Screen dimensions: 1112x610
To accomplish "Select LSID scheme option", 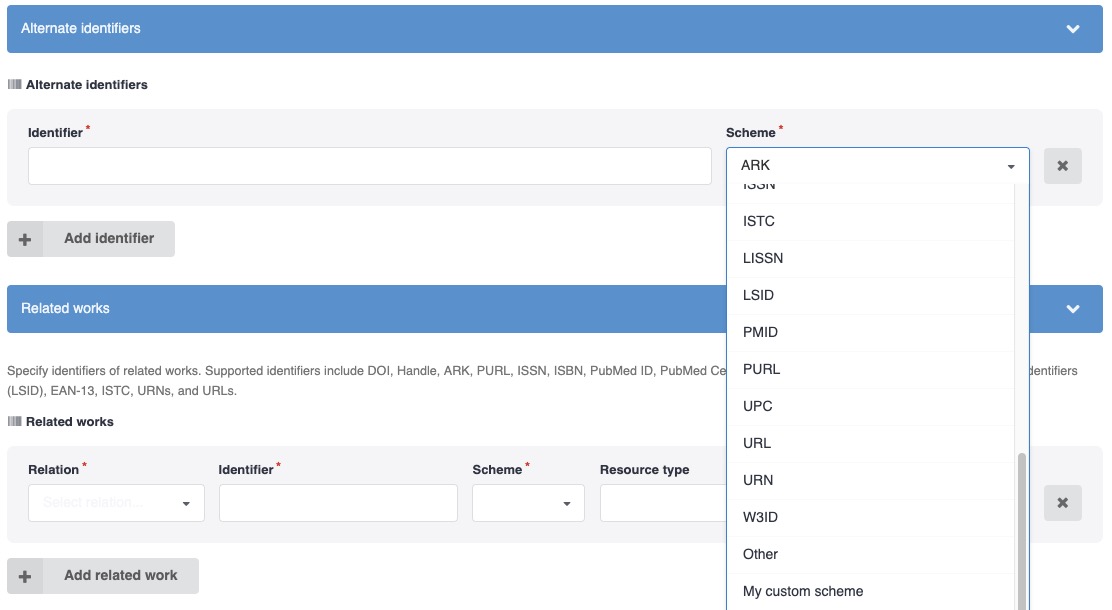I will [759, 295].
